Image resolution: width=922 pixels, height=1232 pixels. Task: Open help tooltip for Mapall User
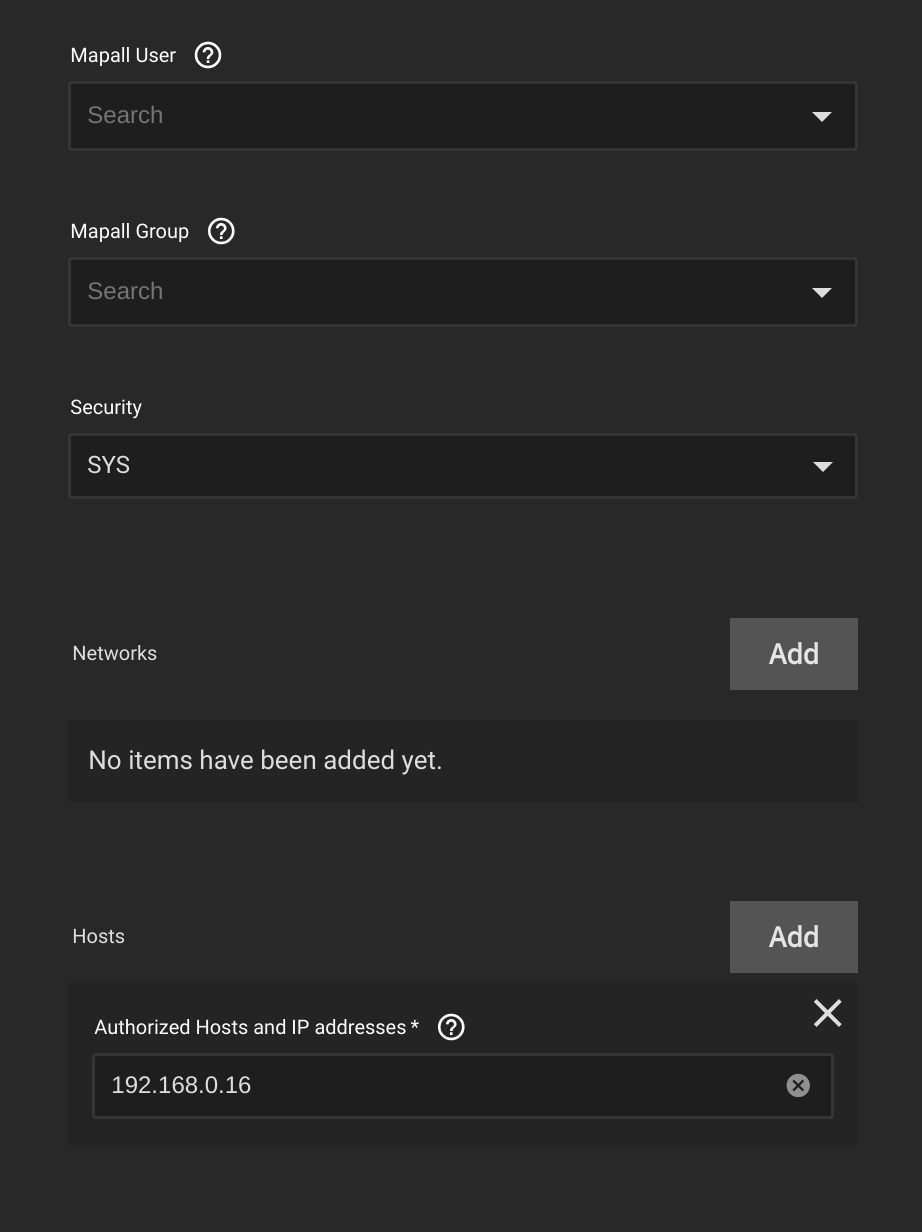tap(208, 55)
